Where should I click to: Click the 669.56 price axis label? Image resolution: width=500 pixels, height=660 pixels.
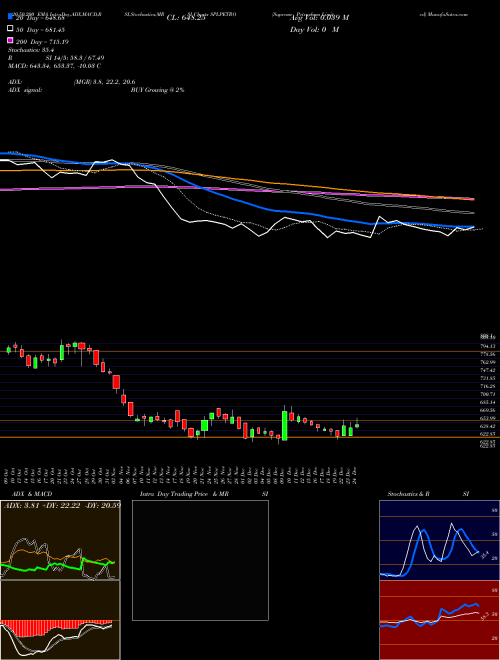coord(488,410)
